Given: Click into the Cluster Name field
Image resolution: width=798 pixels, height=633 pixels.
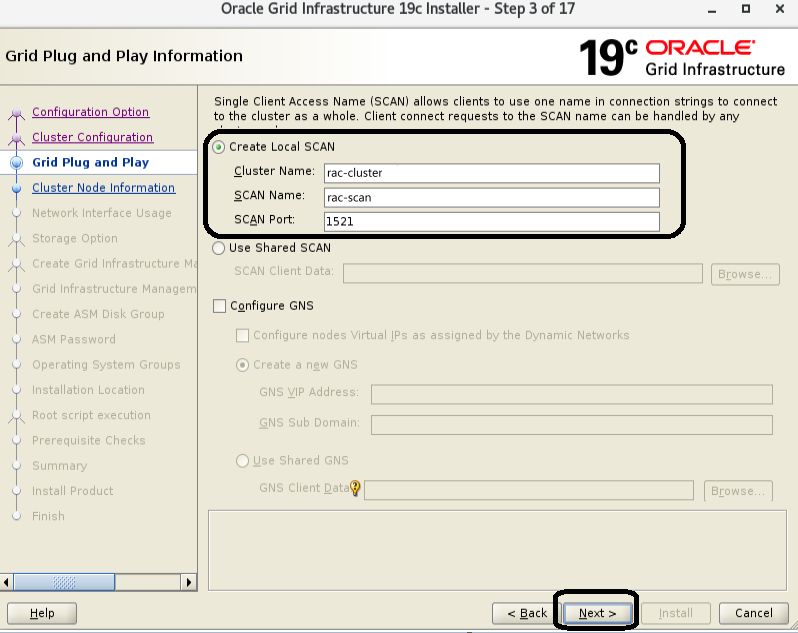Looking at the screenshot, I should click(491, 172).
